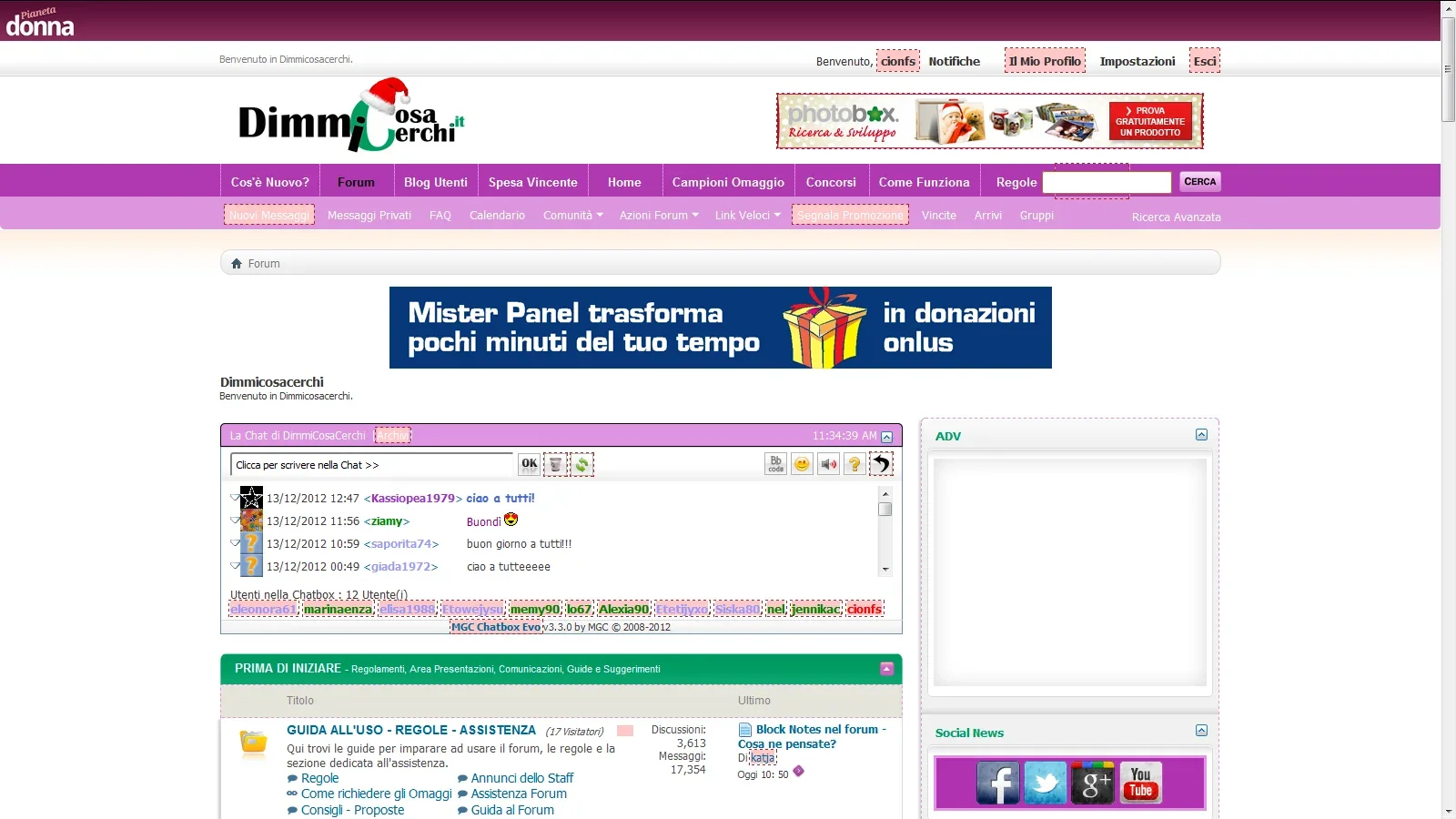The height and width of the screenshot is (819, 1456).
Task: Open the Il Mio Profilo link
Action: coord(1045,61)
